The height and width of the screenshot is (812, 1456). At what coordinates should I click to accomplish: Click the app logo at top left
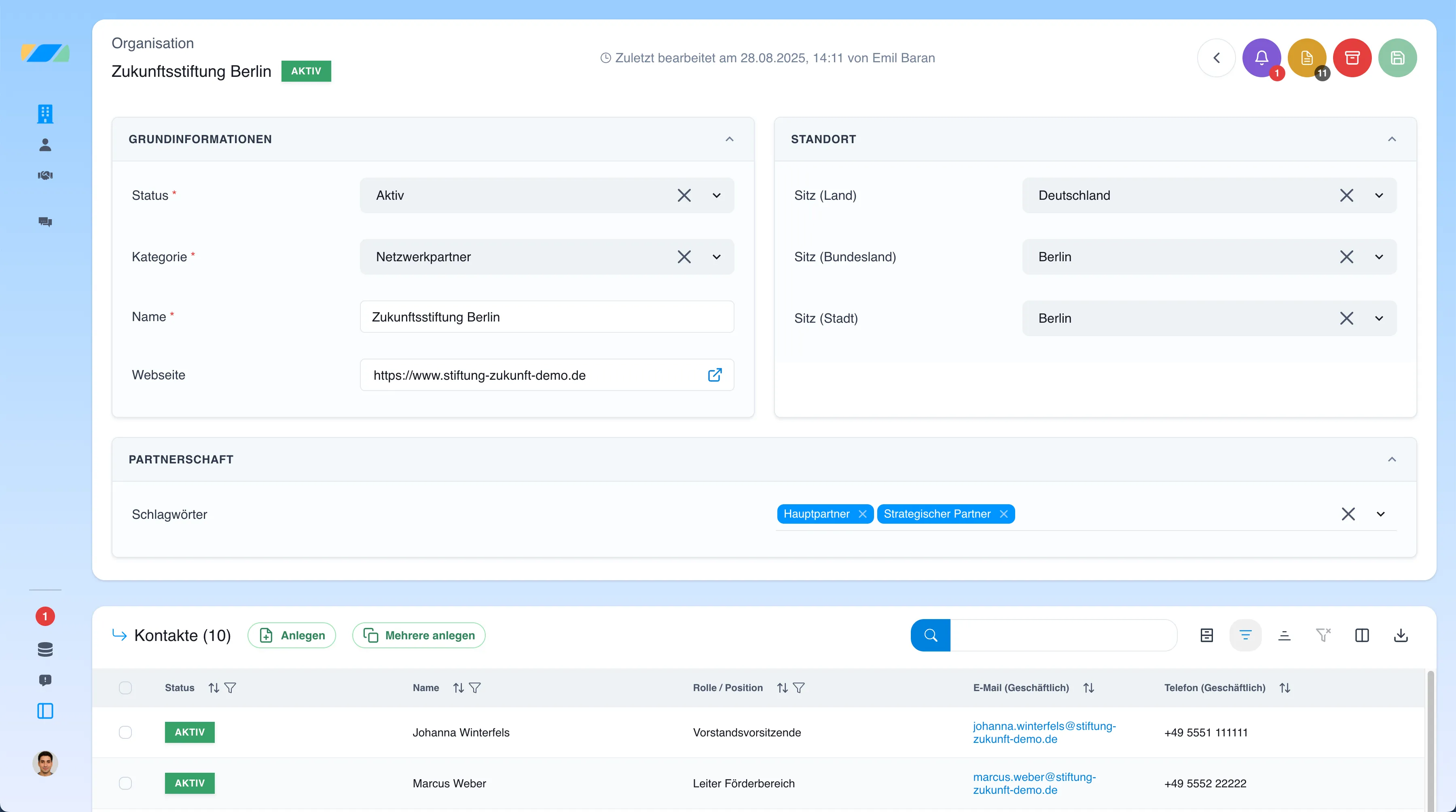point(45,53)
